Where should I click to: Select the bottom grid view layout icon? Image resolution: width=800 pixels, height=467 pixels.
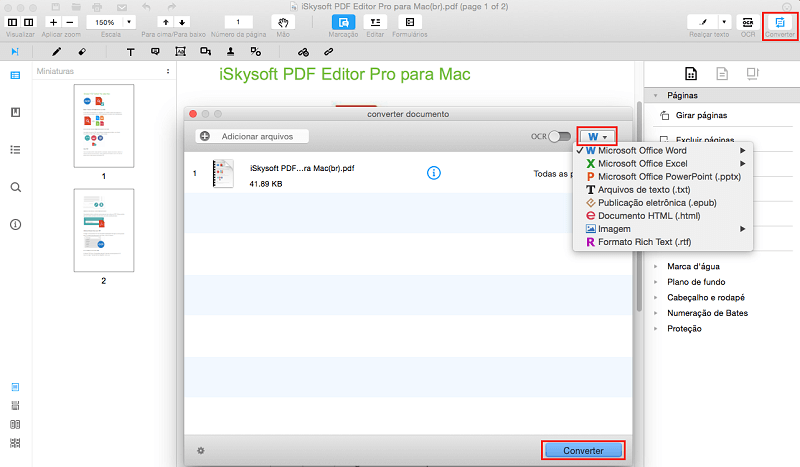coord(15,443)
